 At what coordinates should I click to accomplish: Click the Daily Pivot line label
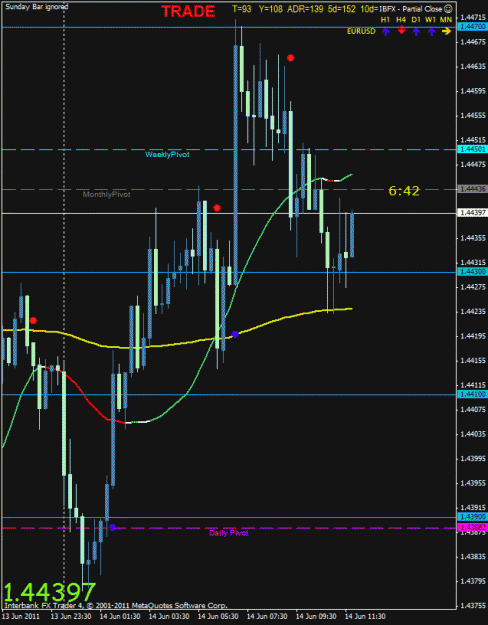(229, 533)
